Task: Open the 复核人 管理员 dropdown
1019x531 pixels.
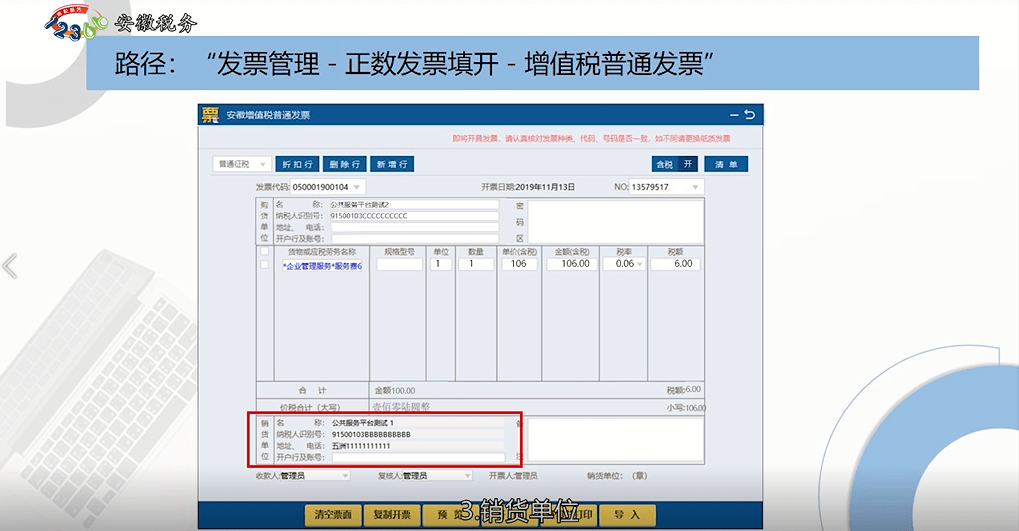Action: (x=467, y=476)
